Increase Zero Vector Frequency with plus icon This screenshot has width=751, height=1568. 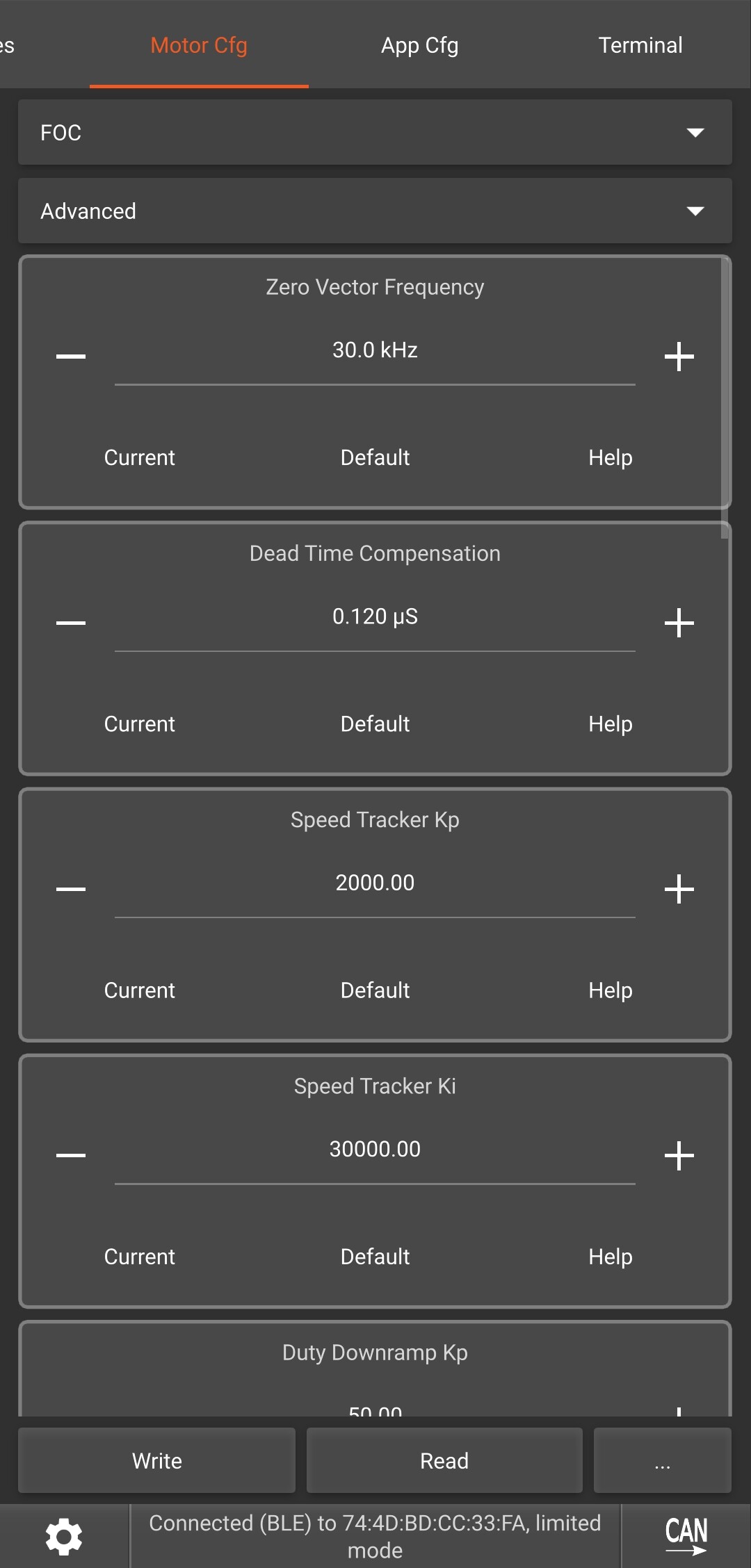pos(679,357)
